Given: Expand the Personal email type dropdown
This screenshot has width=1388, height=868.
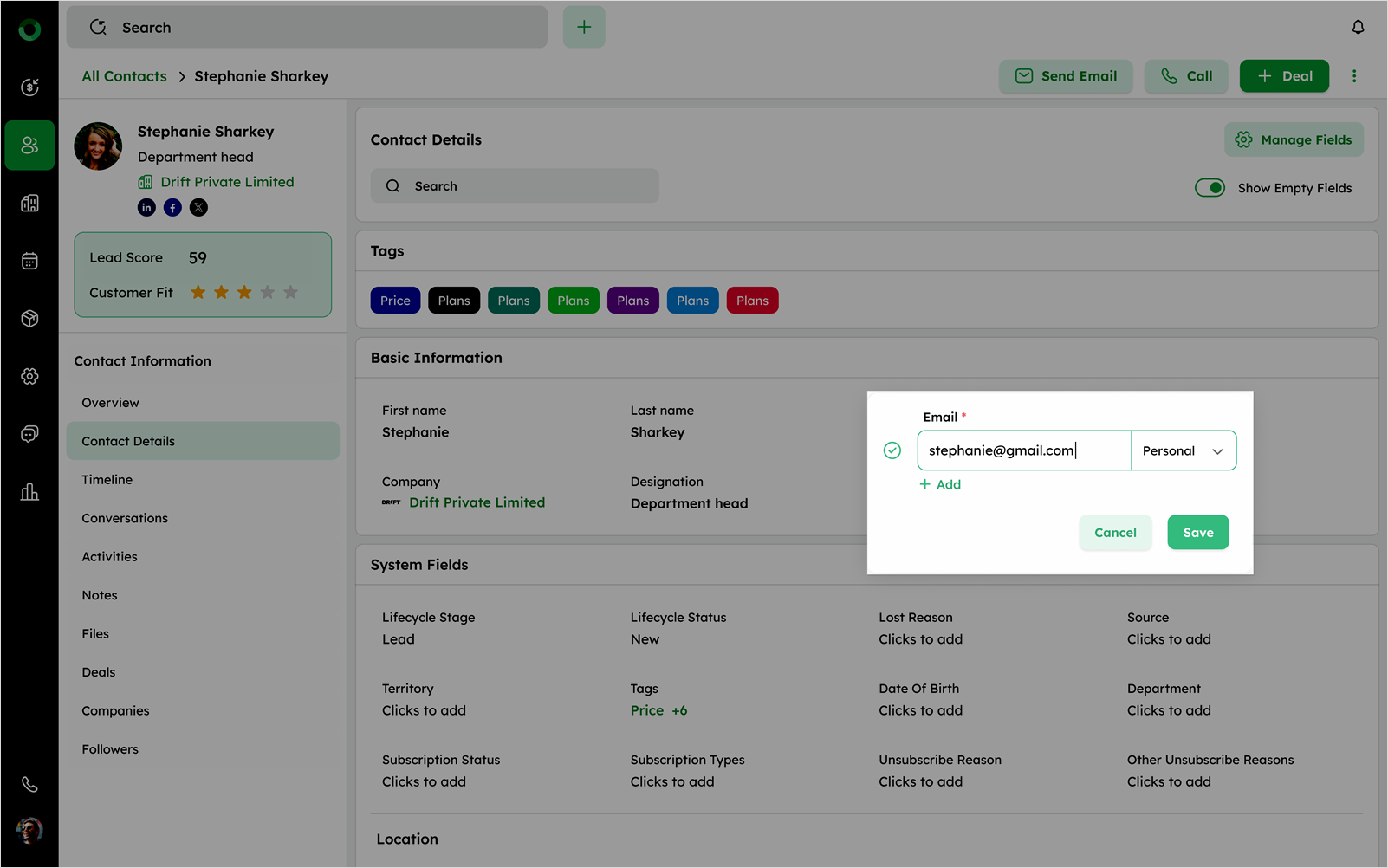Looking at the screenshot, I should (1184, 450).
